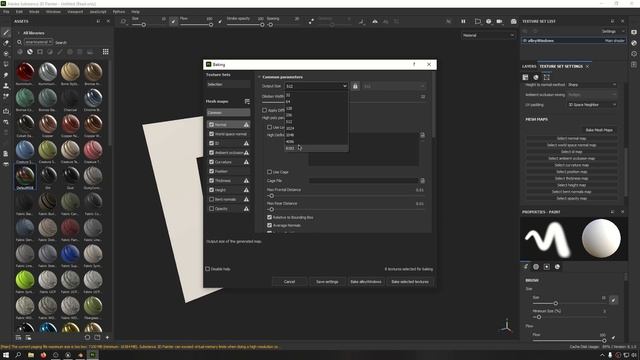Toggle the ID mesh map checkbox
Image resolution: width=640 pixels, height=360 pixels.
point(211,143)
